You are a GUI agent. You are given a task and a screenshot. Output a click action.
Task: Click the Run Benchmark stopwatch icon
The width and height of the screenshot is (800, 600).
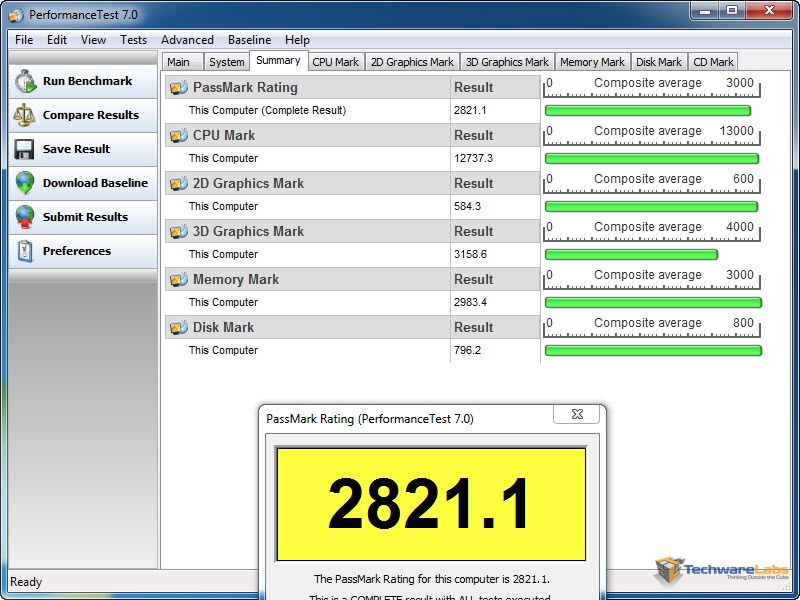26,82
